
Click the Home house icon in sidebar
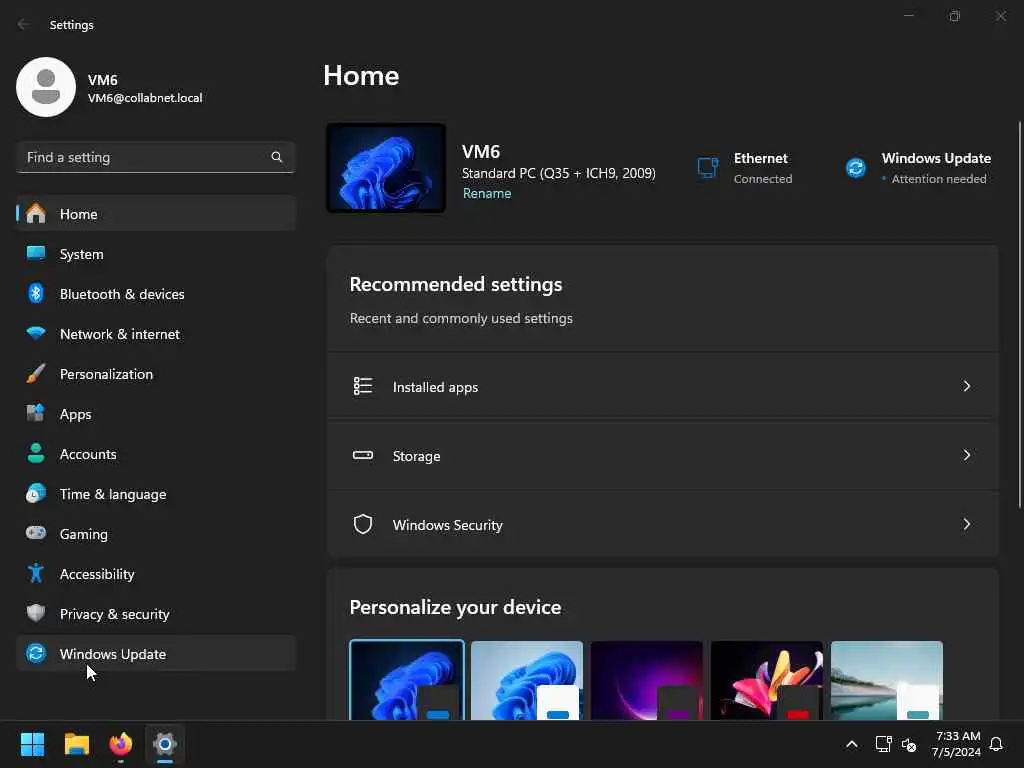coord(36,214)
